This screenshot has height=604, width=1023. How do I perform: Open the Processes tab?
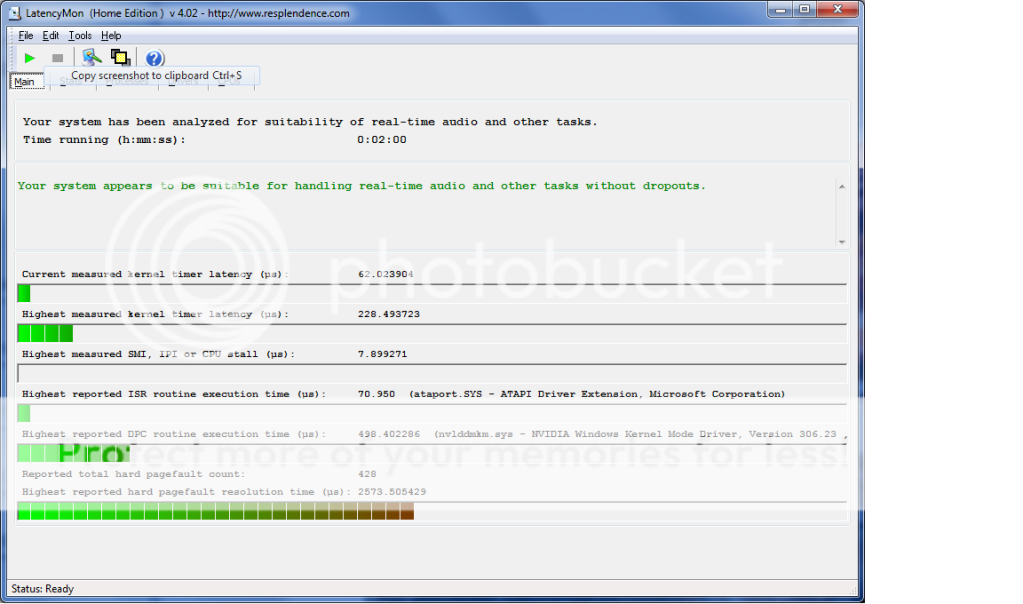[127, 81]
